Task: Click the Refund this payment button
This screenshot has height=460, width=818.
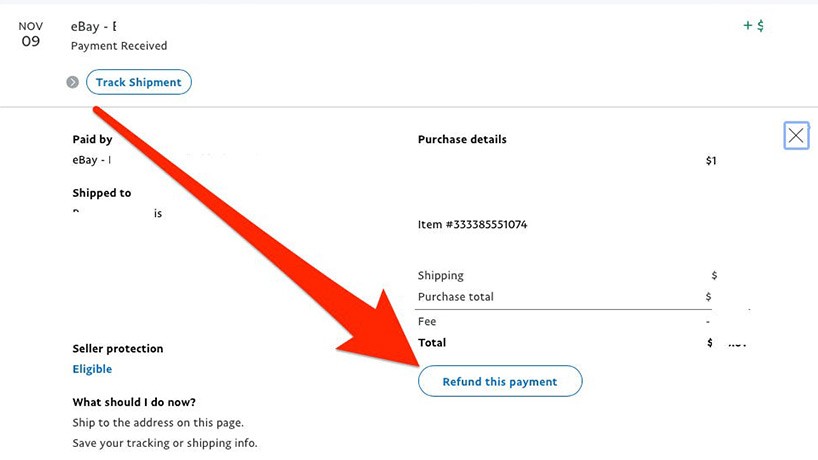Action: click(x=500, y=381)
